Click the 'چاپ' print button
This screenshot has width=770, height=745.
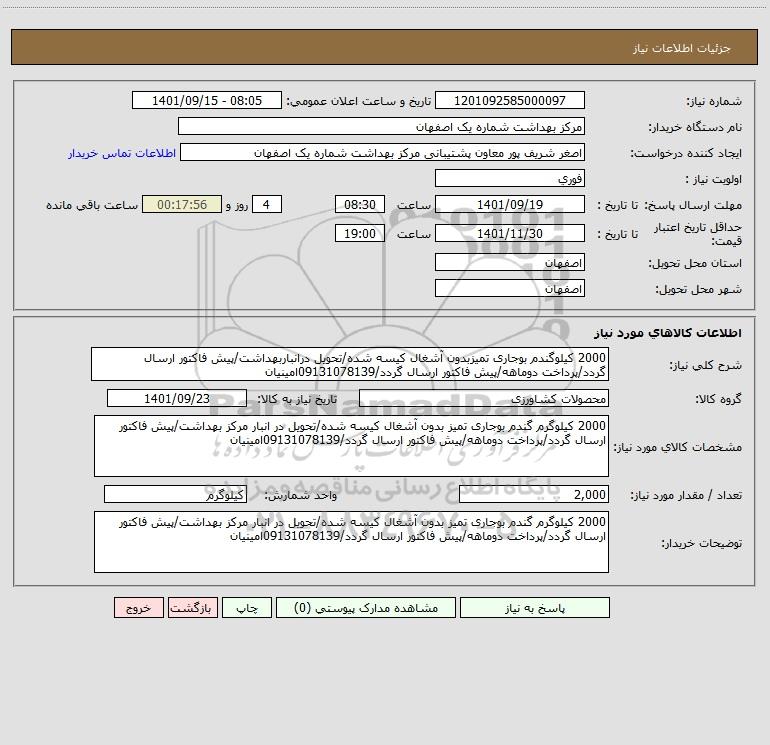pos(247,608)
